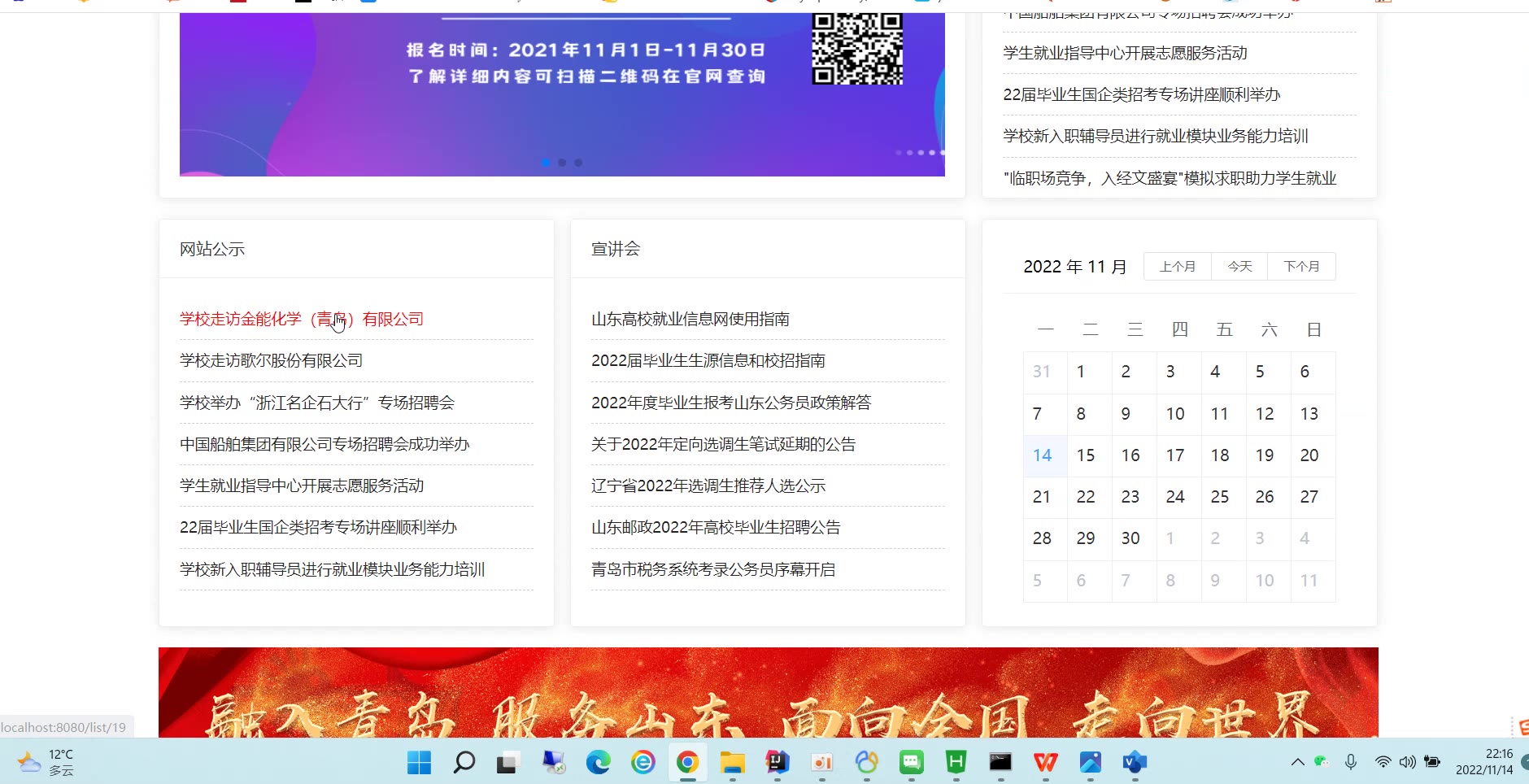Select November 18 on the calendar
Screen dimensions: 1529x784
point(1219,455)
